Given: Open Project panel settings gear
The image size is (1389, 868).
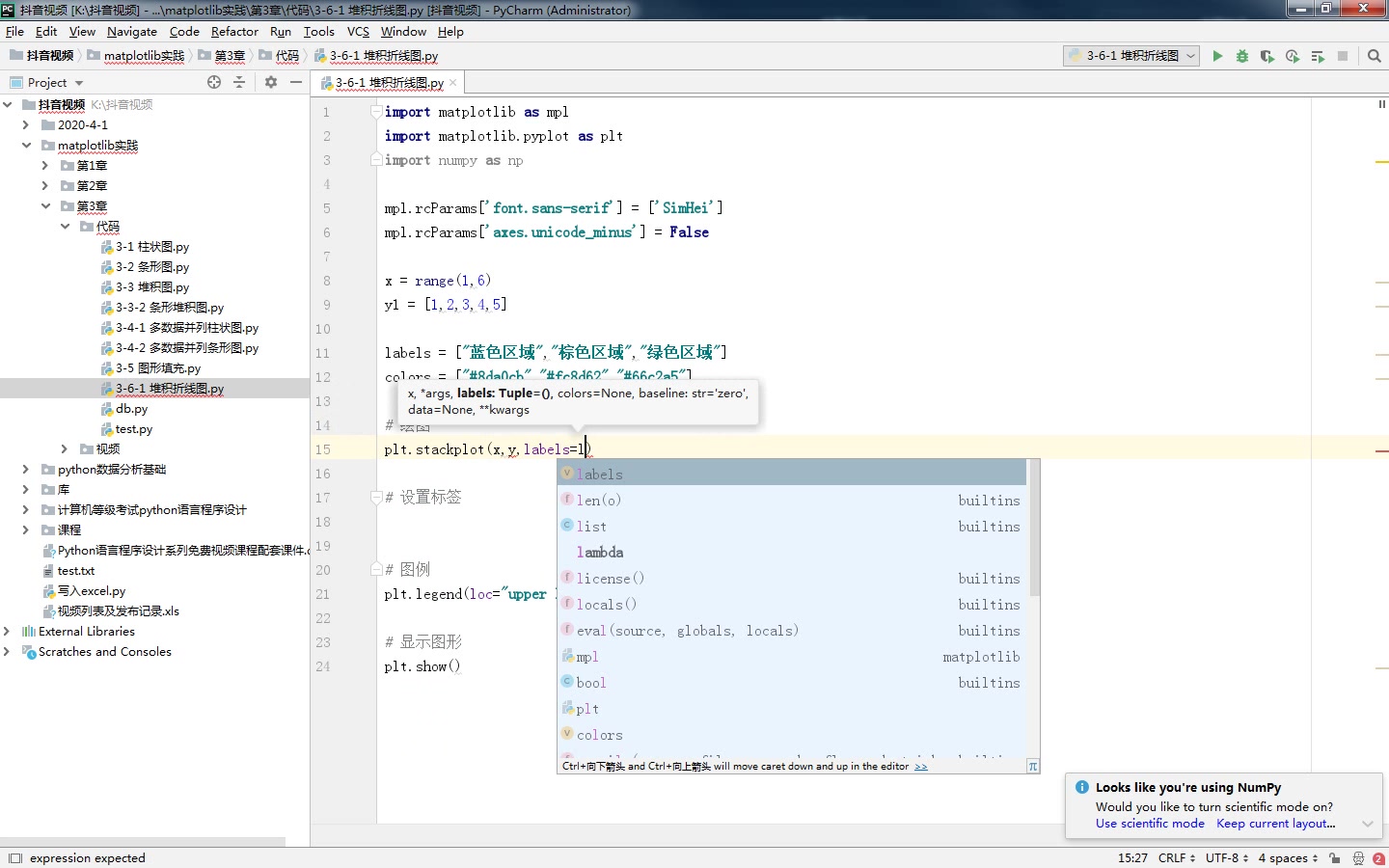Looking at the screenshot, I should [271, 82].
